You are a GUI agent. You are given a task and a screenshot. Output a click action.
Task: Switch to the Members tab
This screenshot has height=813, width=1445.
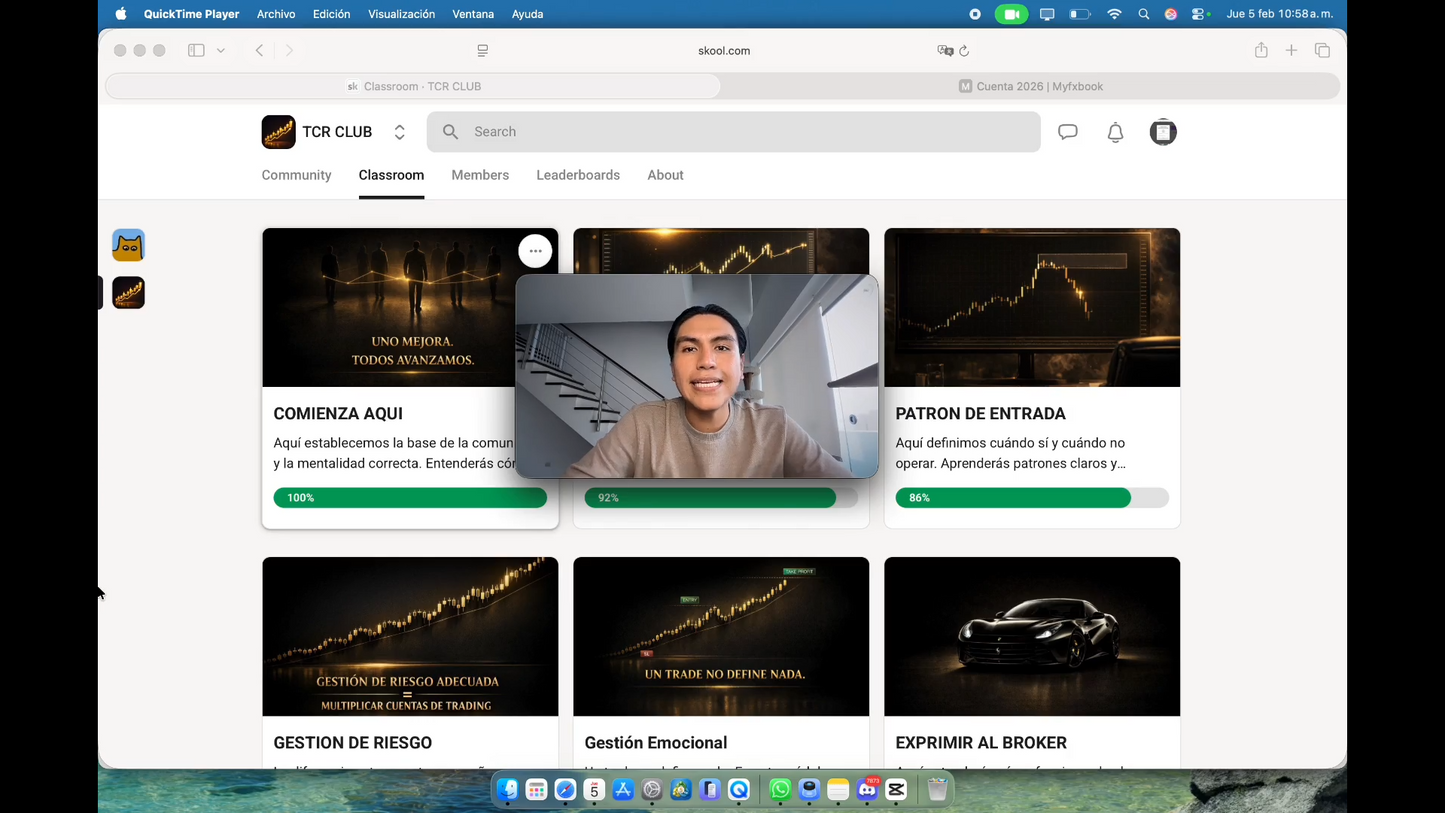tap(480, 175)
